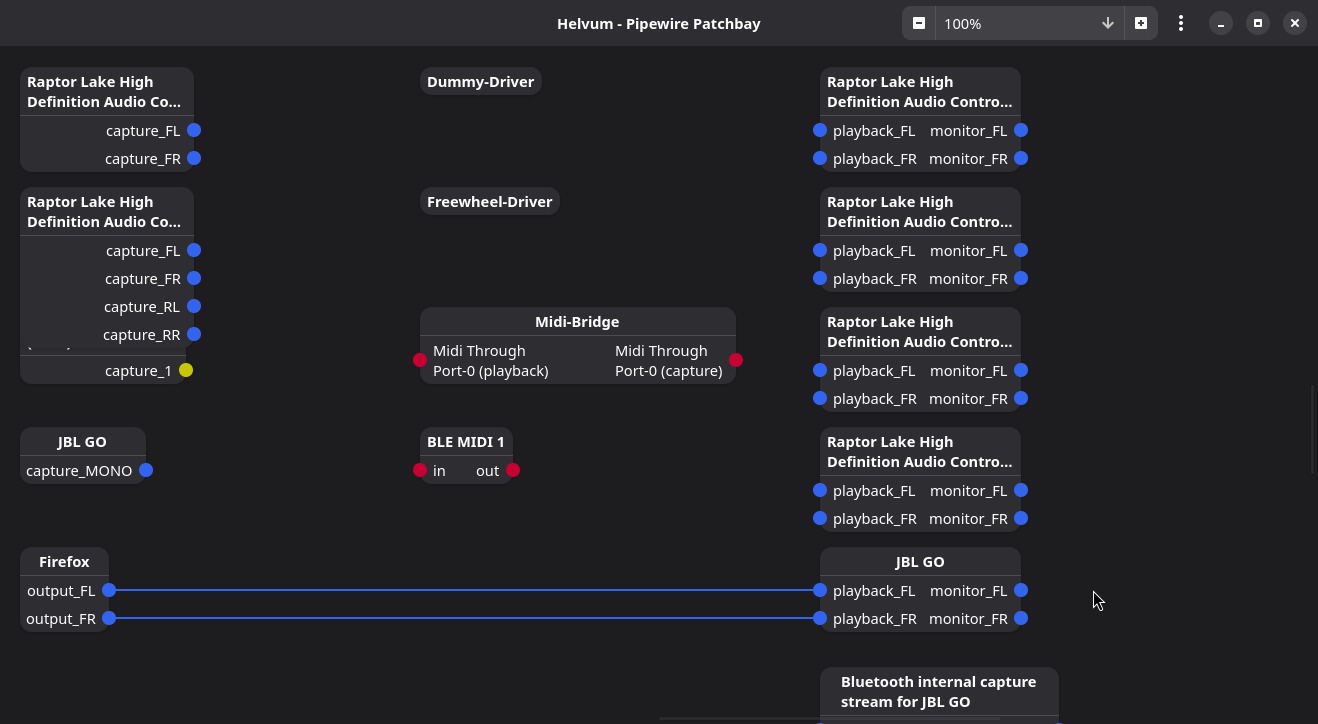This screenshot has height=724, width=1318.
Task: Select the Freewheel-Driver node
Action: [489, 201]
